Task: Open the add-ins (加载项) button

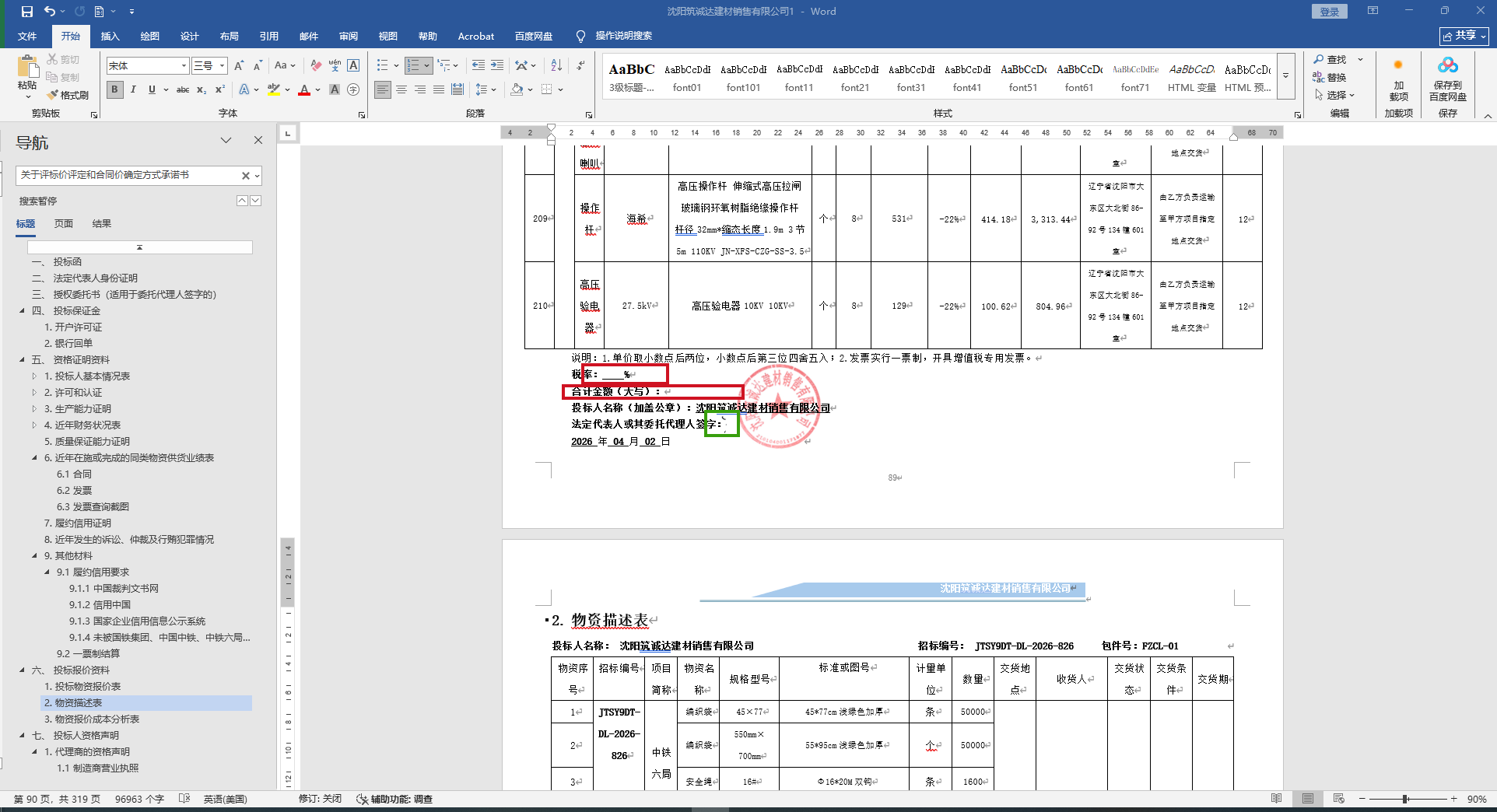Action: coord(1398,79)
